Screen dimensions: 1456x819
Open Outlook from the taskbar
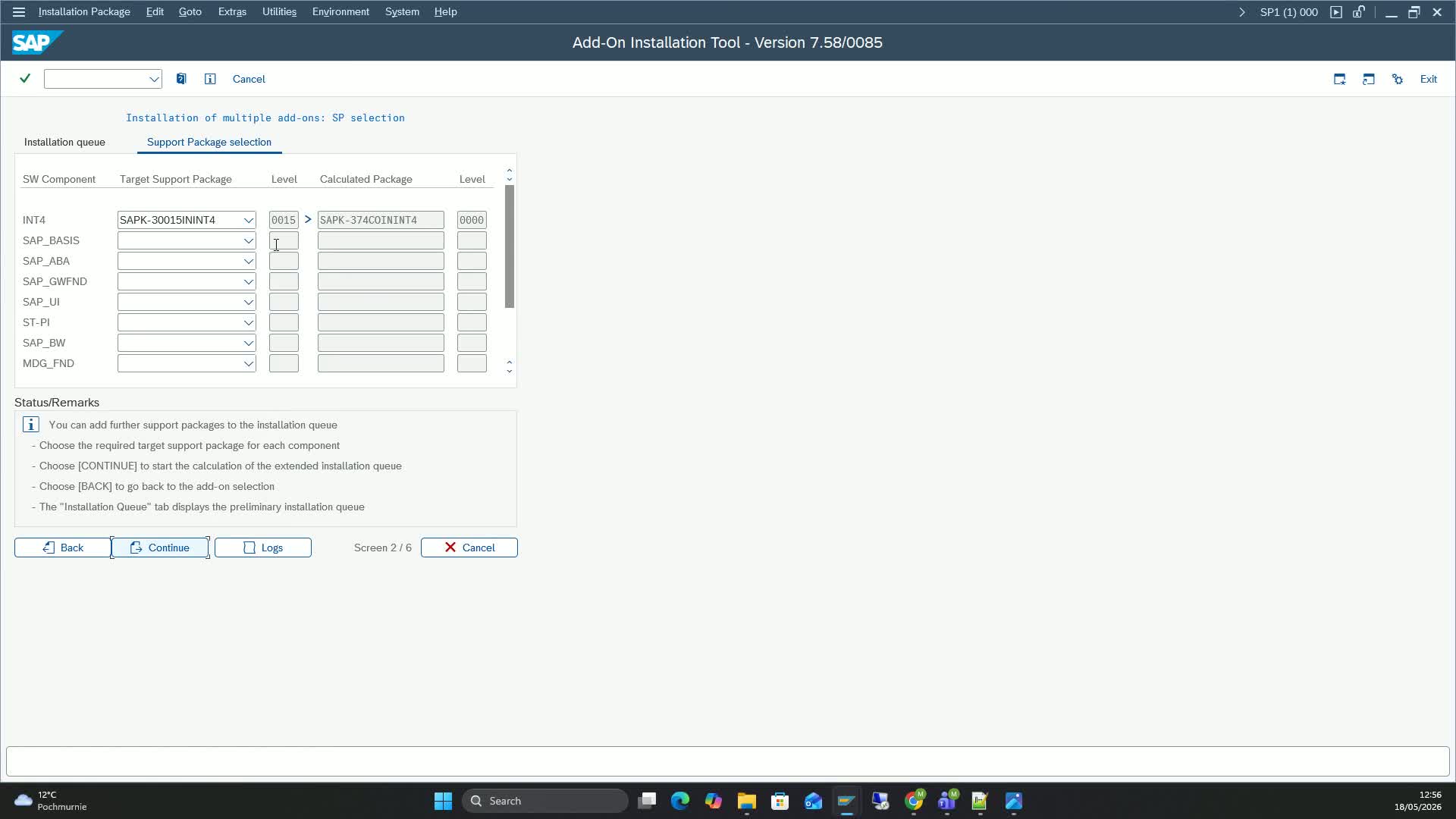pyautogui.click(x=814, y=801)
